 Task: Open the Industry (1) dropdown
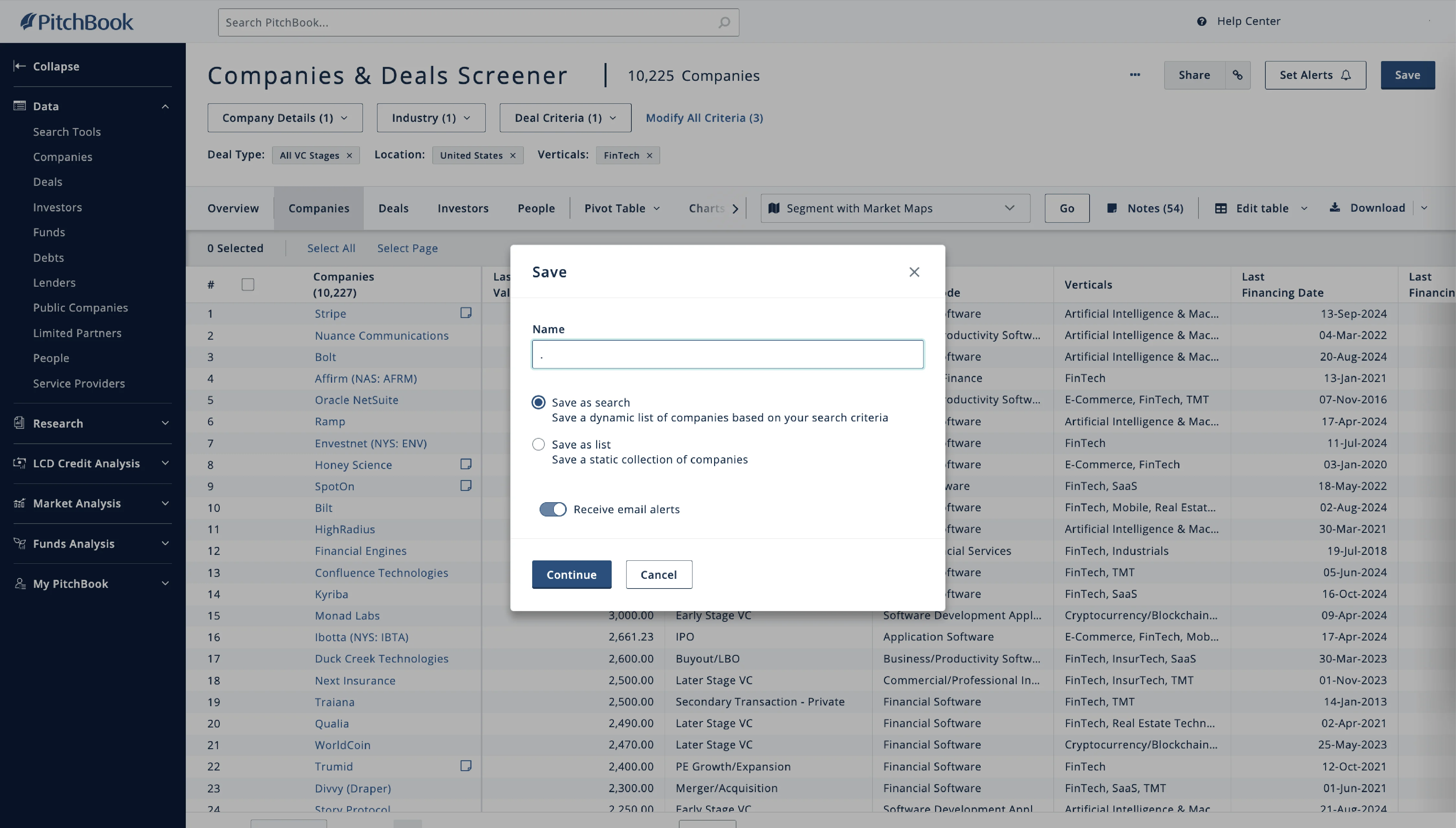click(431, 118)
